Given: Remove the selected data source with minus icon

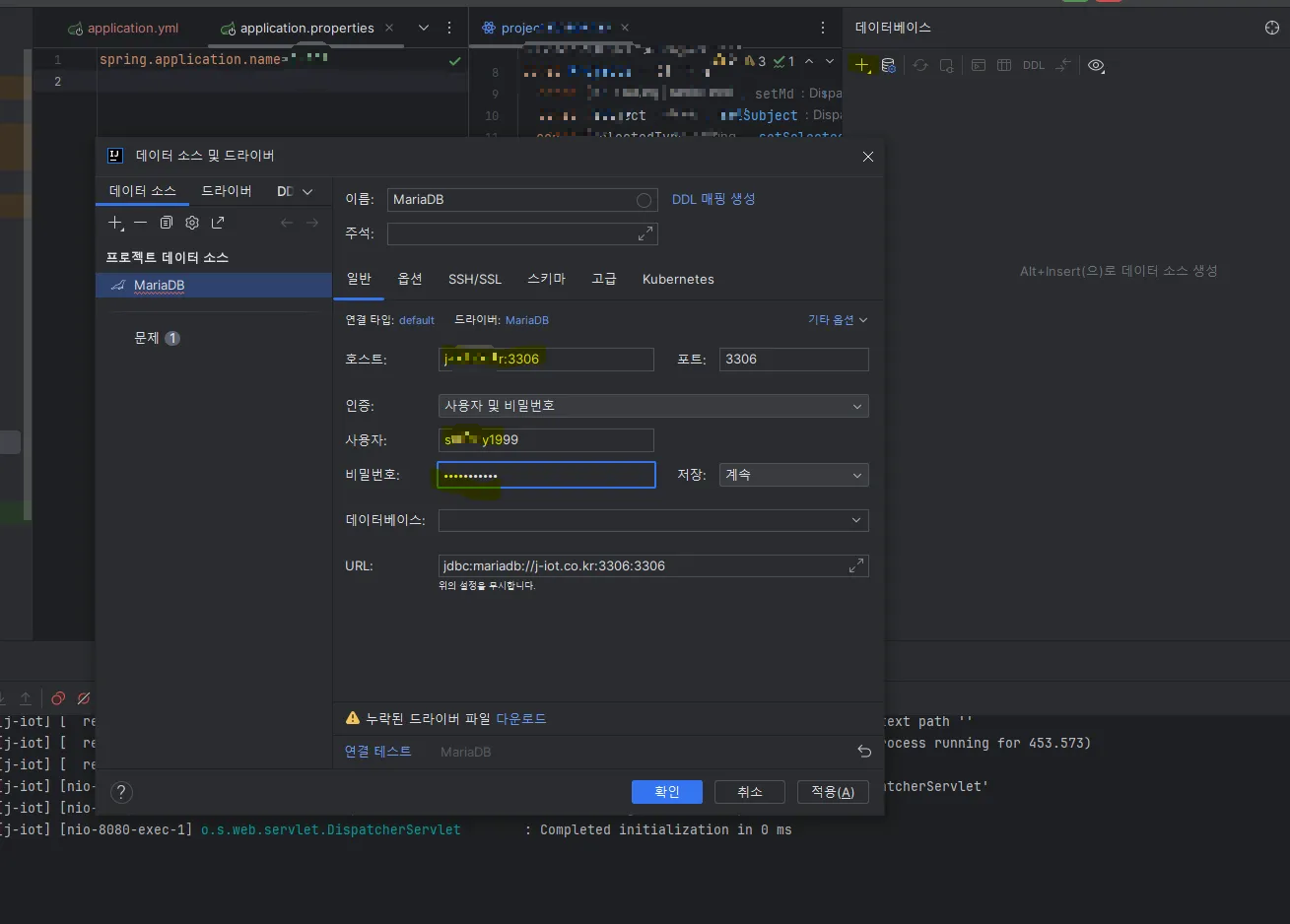Looking at the screenshot, I should tap(141, 223).
